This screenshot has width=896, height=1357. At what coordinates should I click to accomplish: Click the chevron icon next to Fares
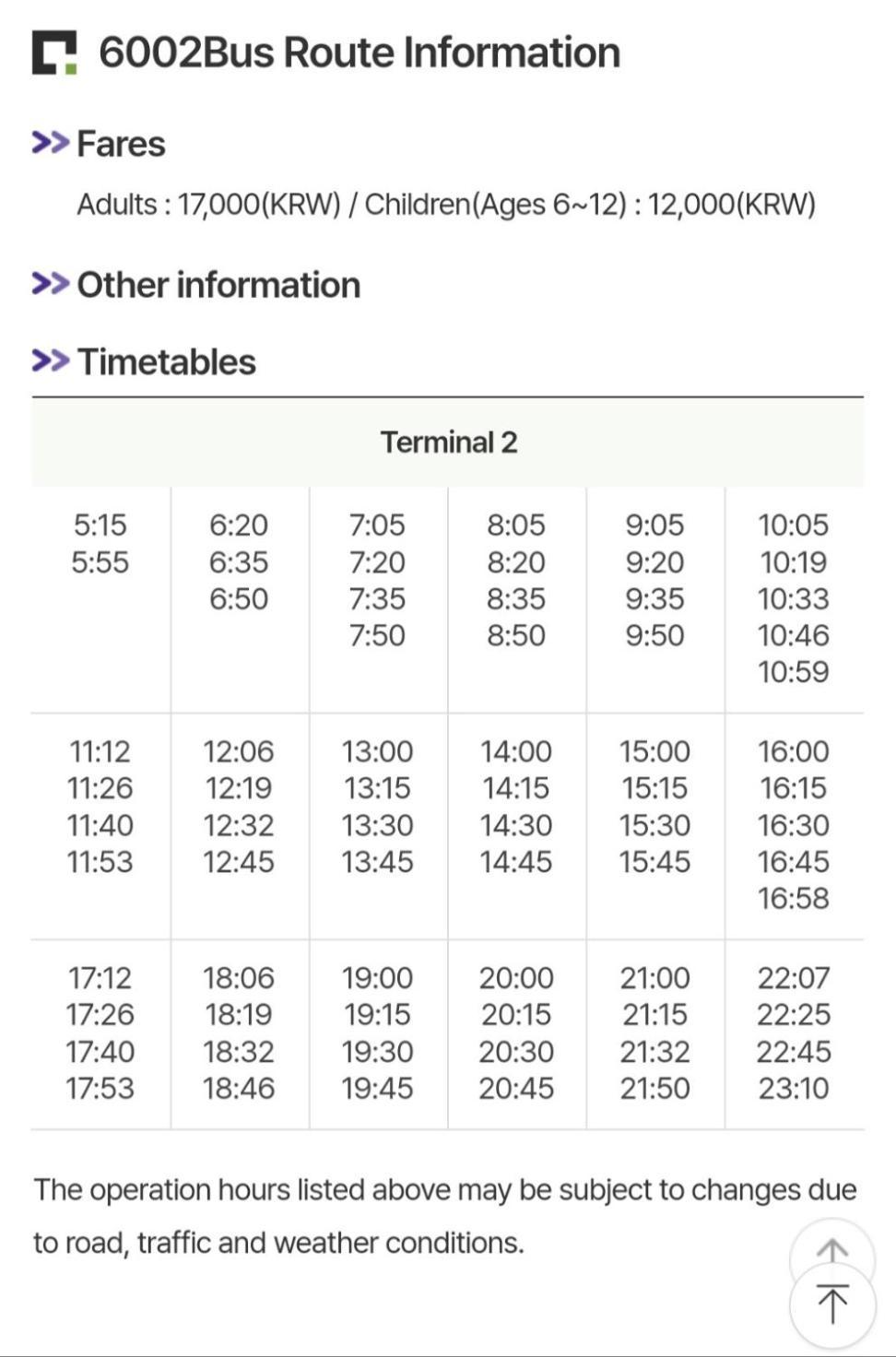point(51,143)
